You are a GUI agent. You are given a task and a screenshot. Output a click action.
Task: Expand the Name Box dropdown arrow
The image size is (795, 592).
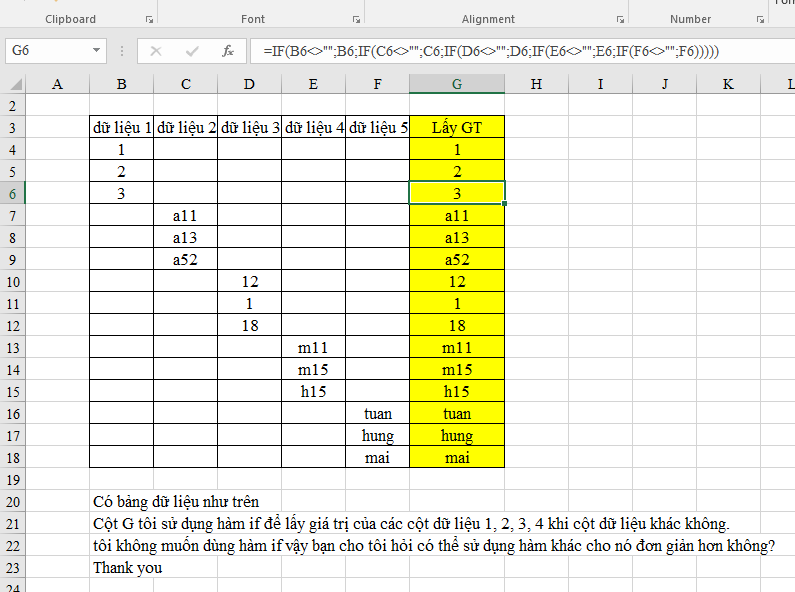tap(96, 51)
